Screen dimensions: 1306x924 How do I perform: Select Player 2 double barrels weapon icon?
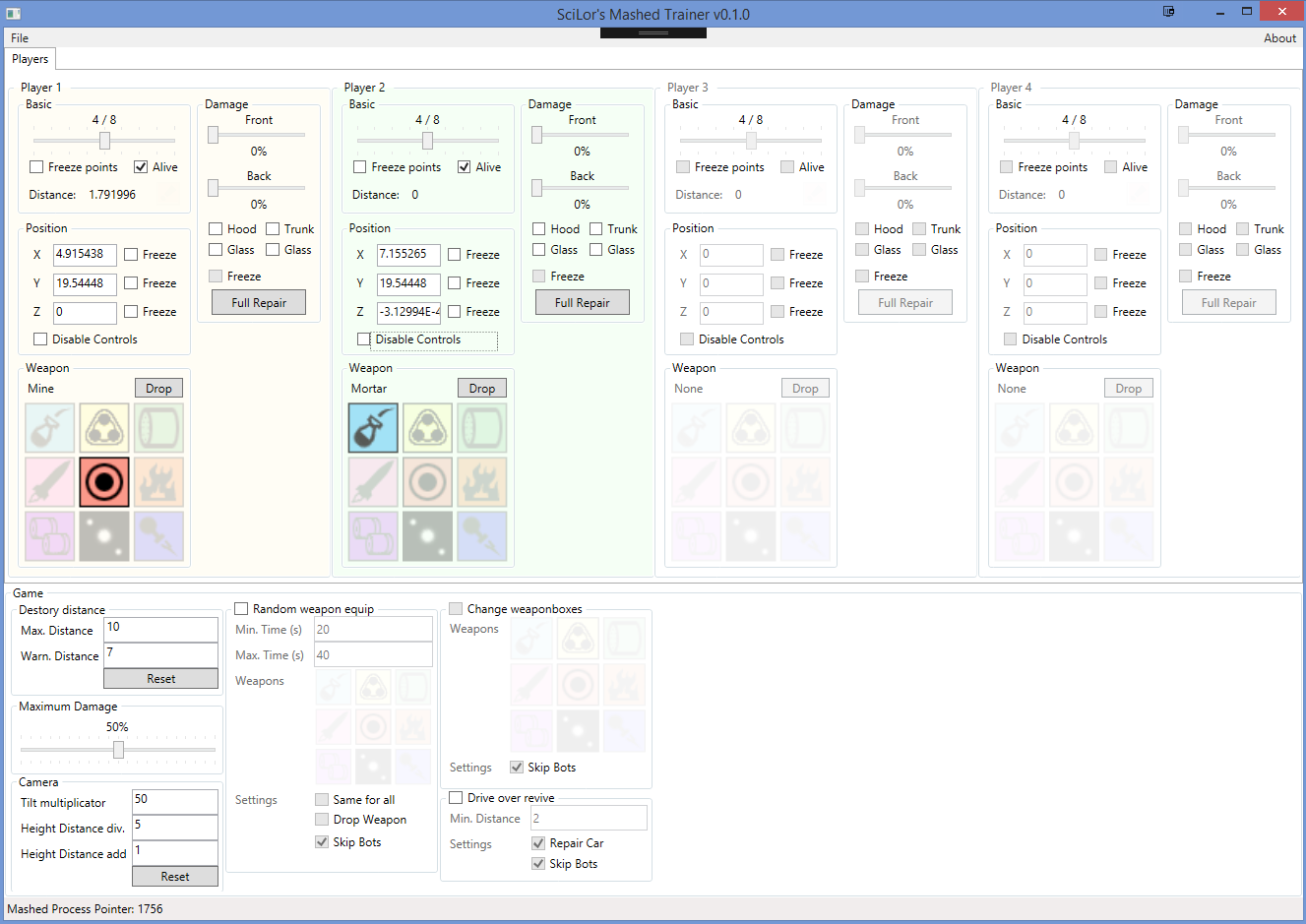coord(373,536)
